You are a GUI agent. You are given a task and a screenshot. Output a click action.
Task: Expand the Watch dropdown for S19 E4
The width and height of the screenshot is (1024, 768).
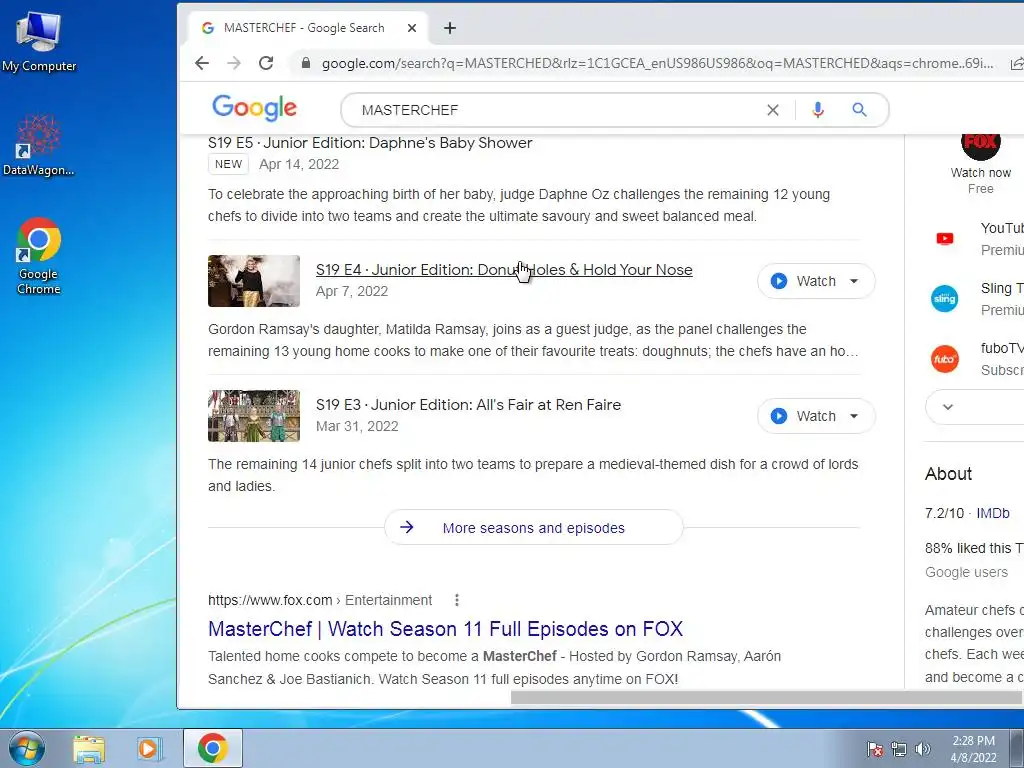coord(854,281)
